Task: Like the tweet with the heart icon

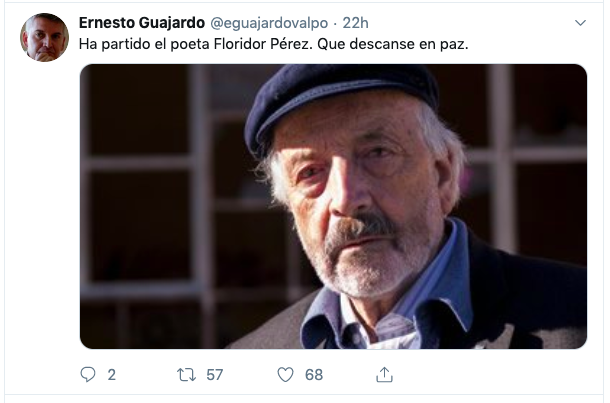Action: click(x=285, y=375)
